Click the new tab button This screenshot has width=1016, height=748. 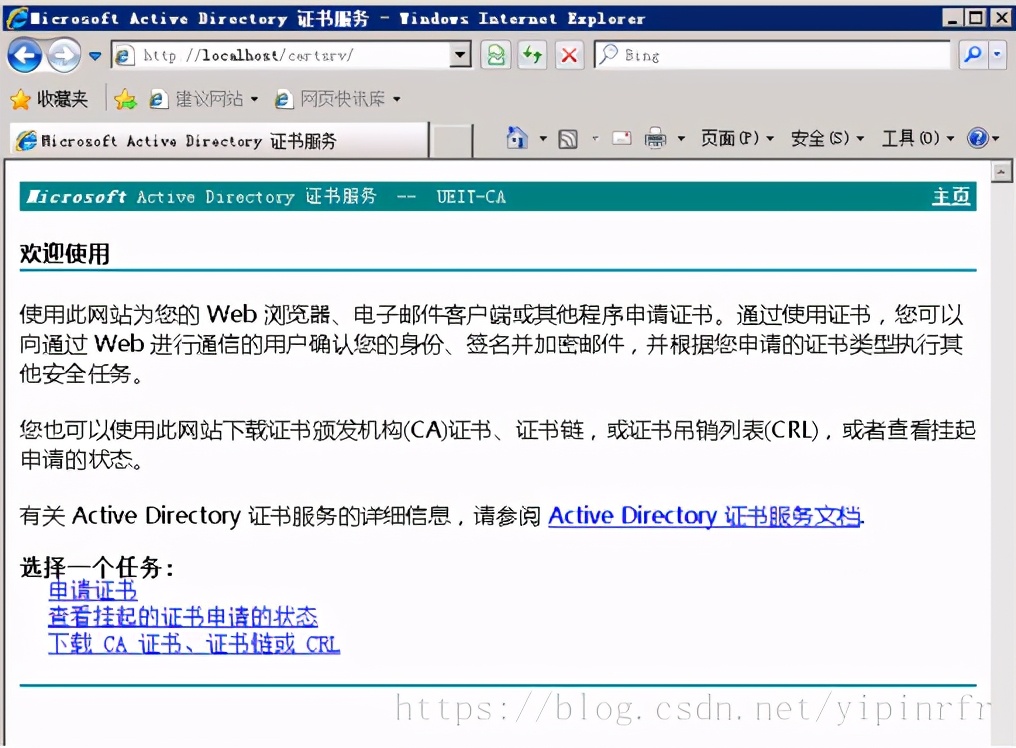point(450,141)
